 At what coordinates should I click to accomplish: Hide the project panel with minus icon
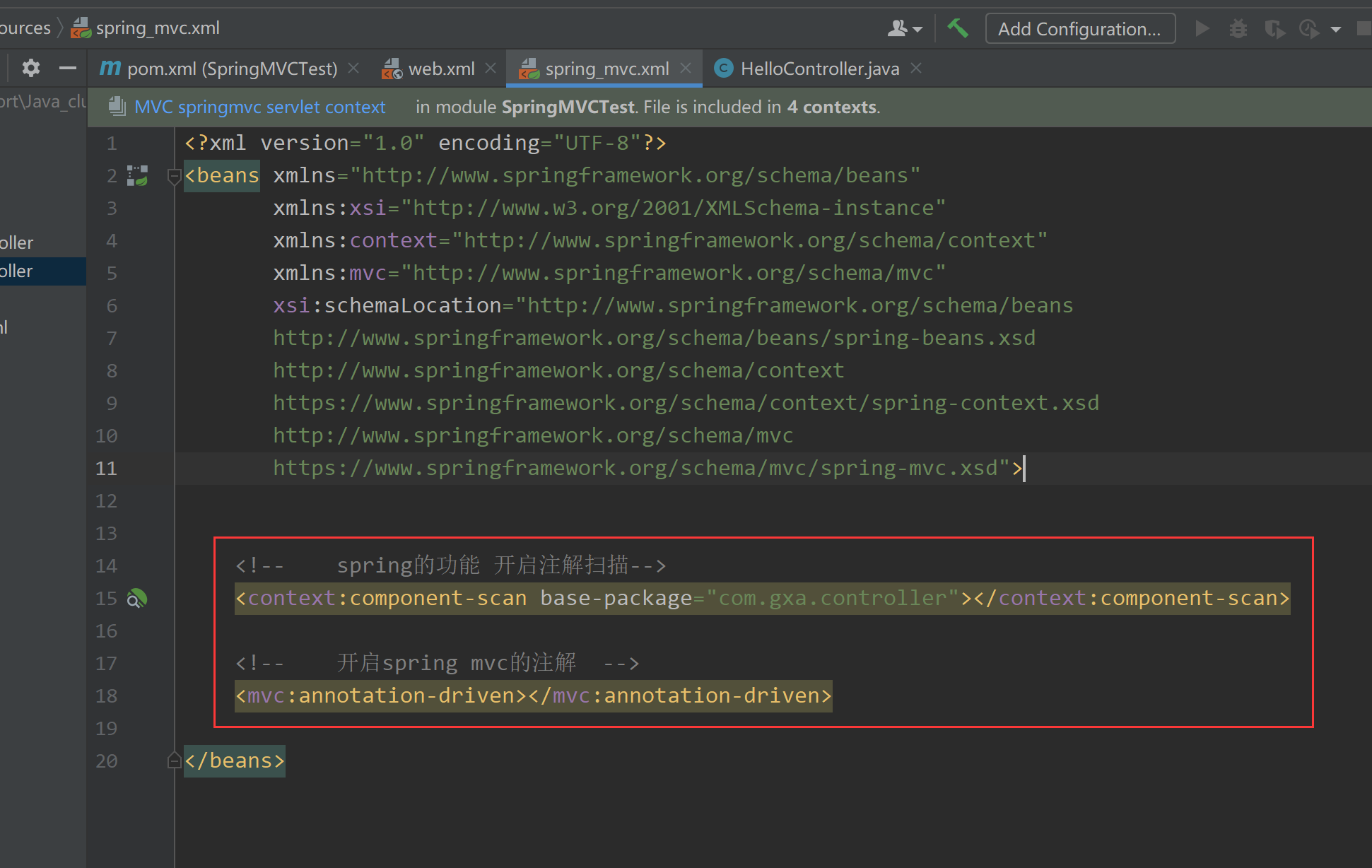pos(67,68)
